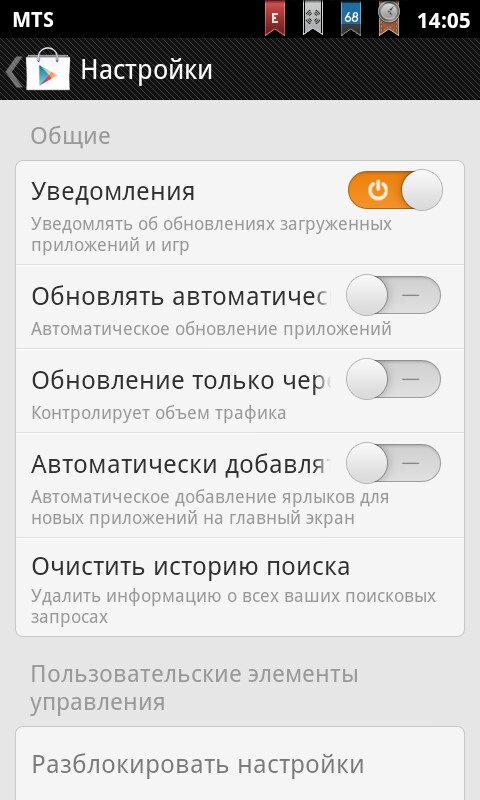The height and width of the screenshot is (800, 480).
Task: Tap the Пользовательские элементы управления section header
Action: (194, 688)
